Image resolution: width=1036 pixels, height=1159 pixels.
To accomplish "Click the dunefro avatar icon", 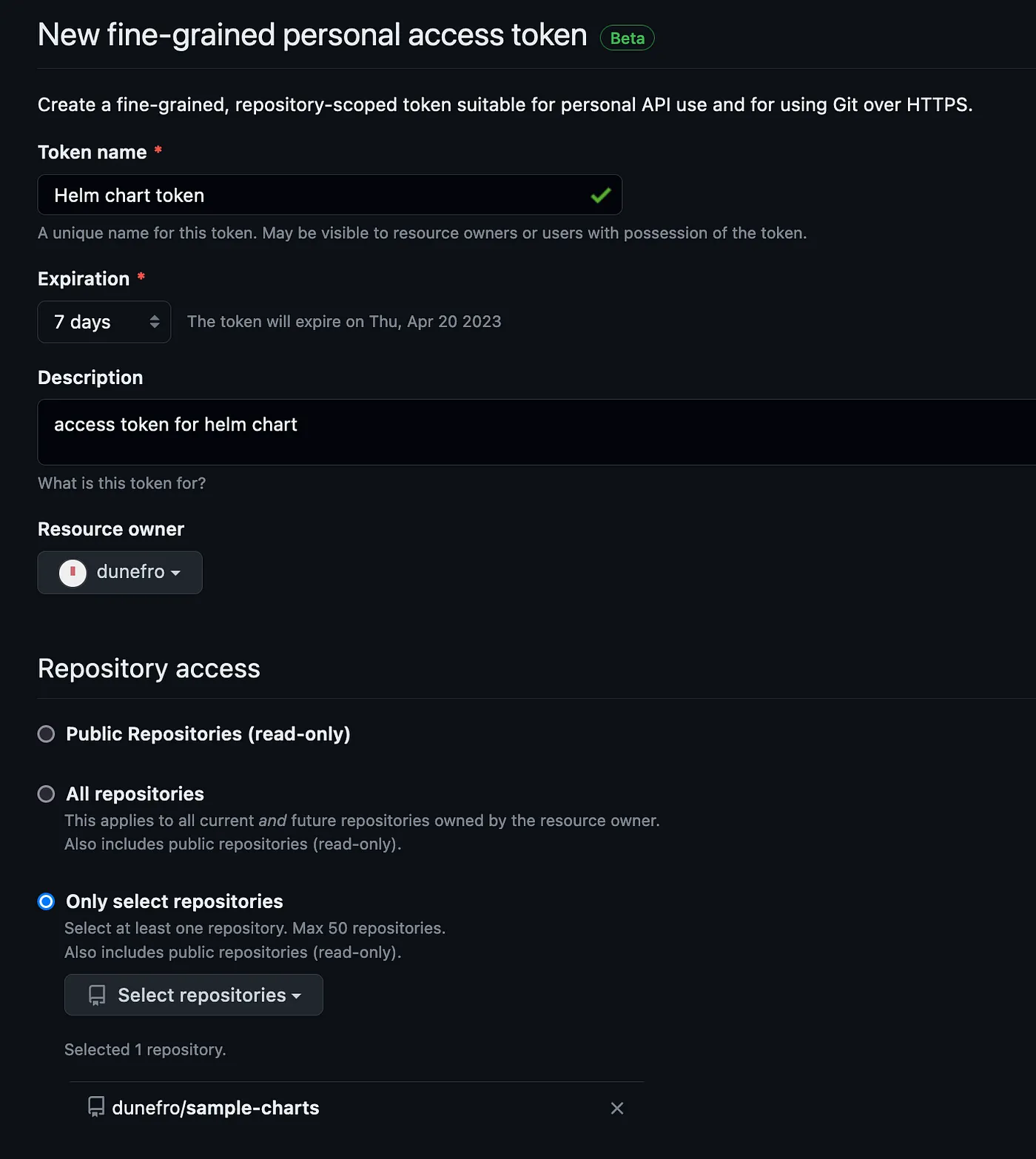I will tap(73, 572).
